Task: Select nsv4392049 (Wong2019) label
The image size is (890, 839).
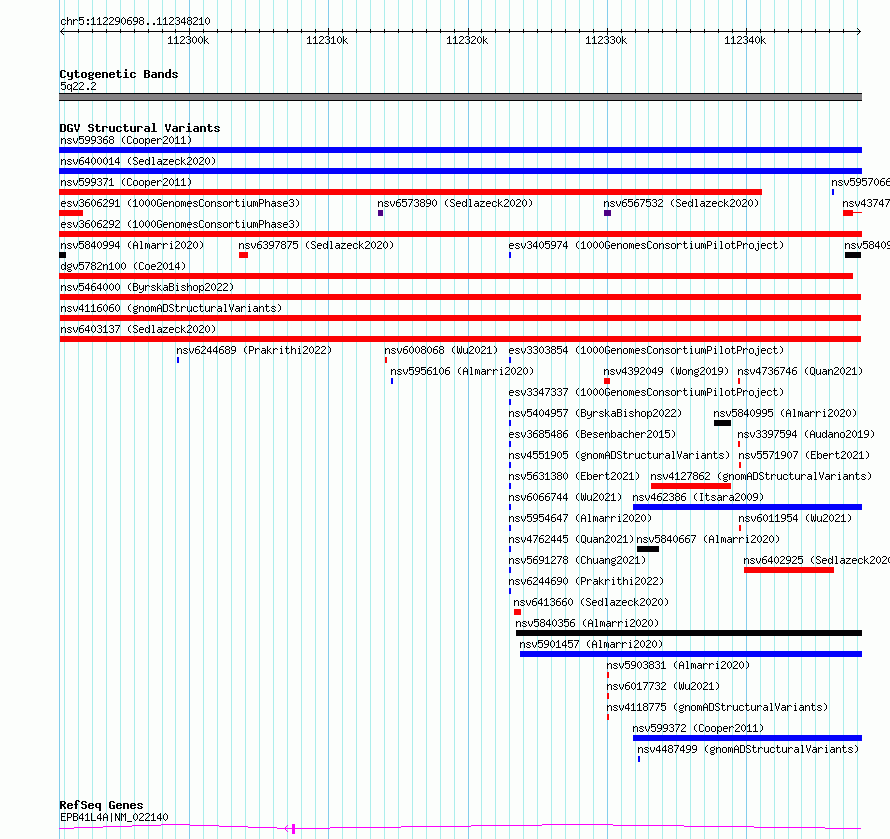Action: click(666, 371)
